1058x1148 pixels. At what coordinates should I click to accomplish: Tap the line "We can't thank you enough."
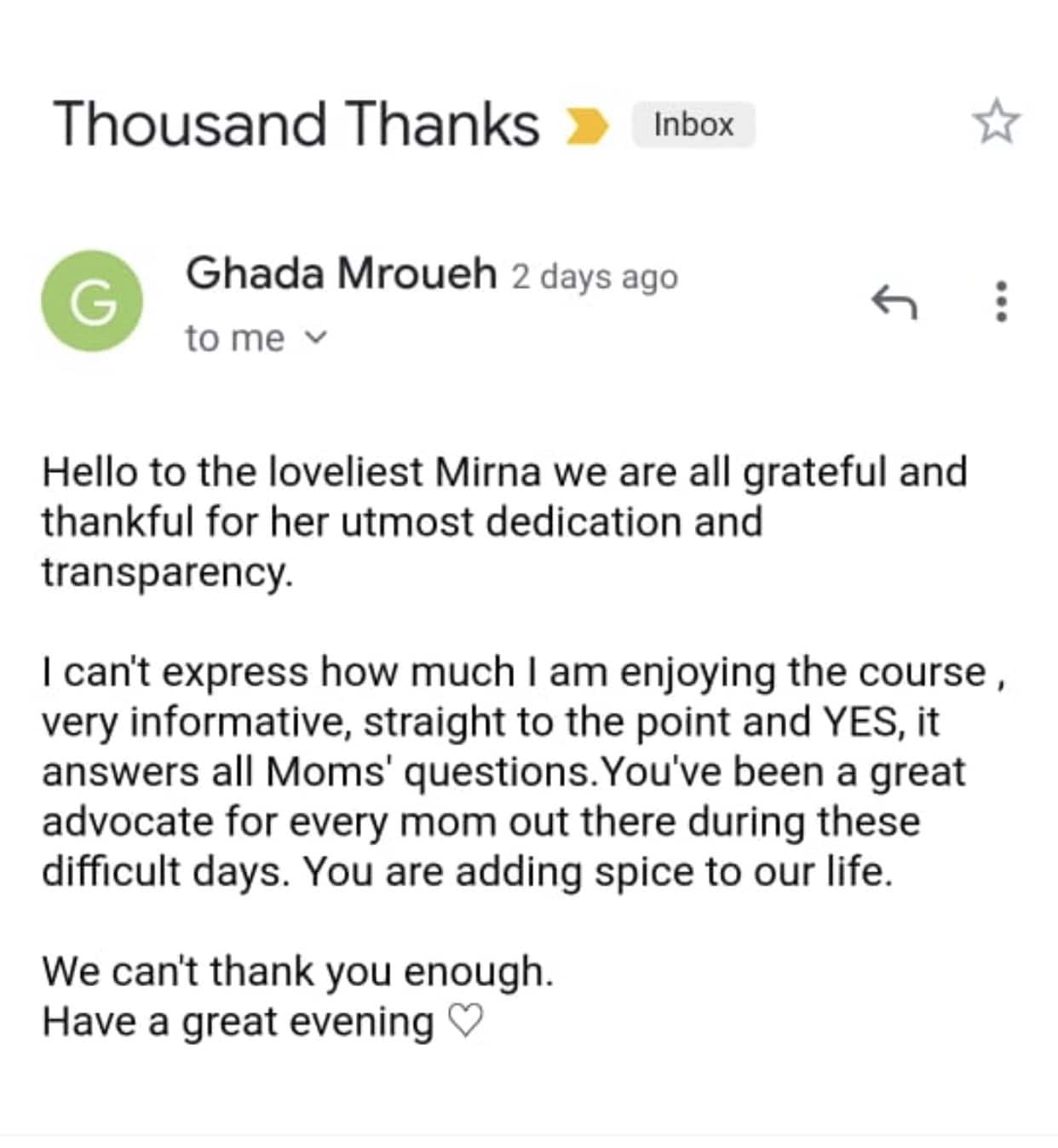tap(298, 971)
